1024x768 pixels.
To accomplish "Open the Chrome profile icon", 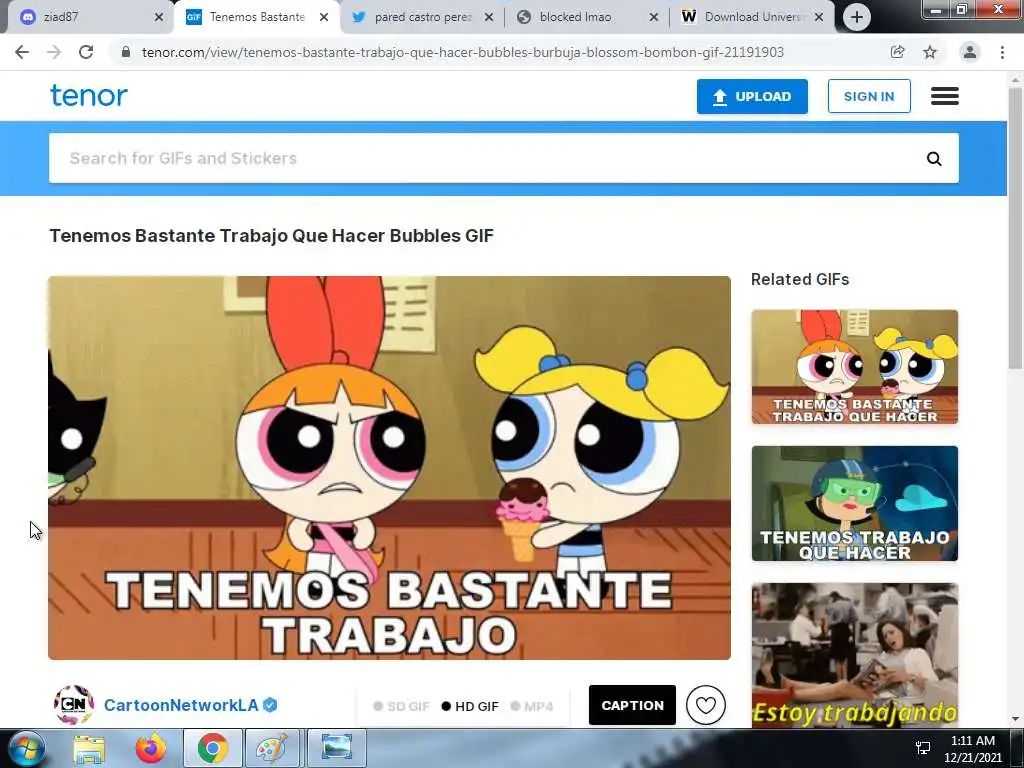I will tap(970, 52).
